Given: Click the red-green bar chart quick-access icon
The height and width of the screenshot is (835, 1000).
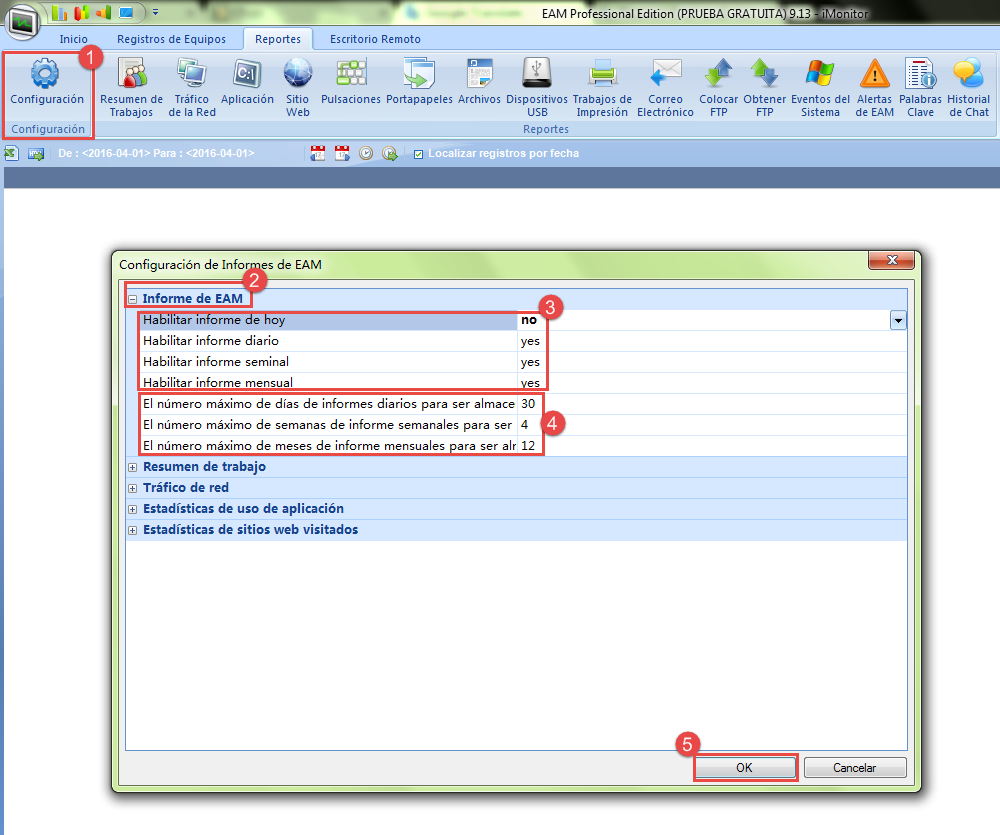Looking at the screenshot, I should 82,13.
